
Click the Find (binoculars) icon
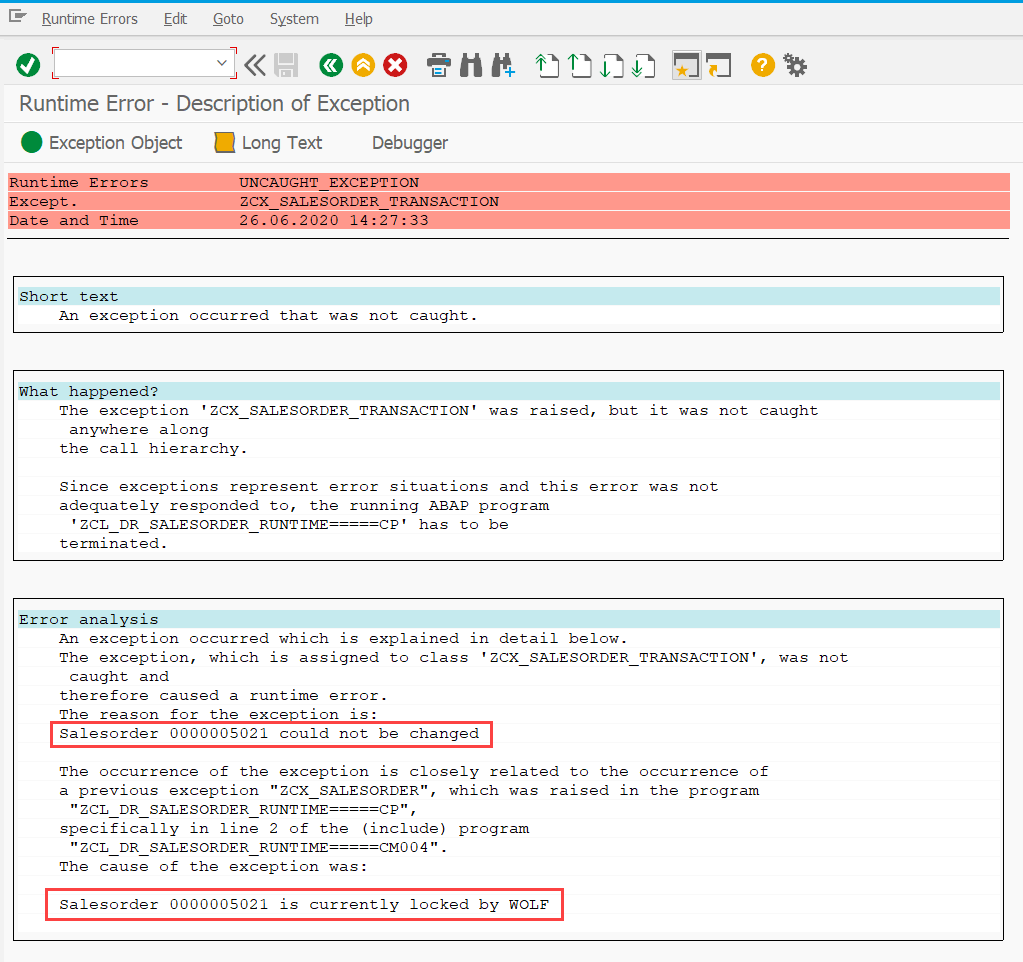click(x=469, y=65)
